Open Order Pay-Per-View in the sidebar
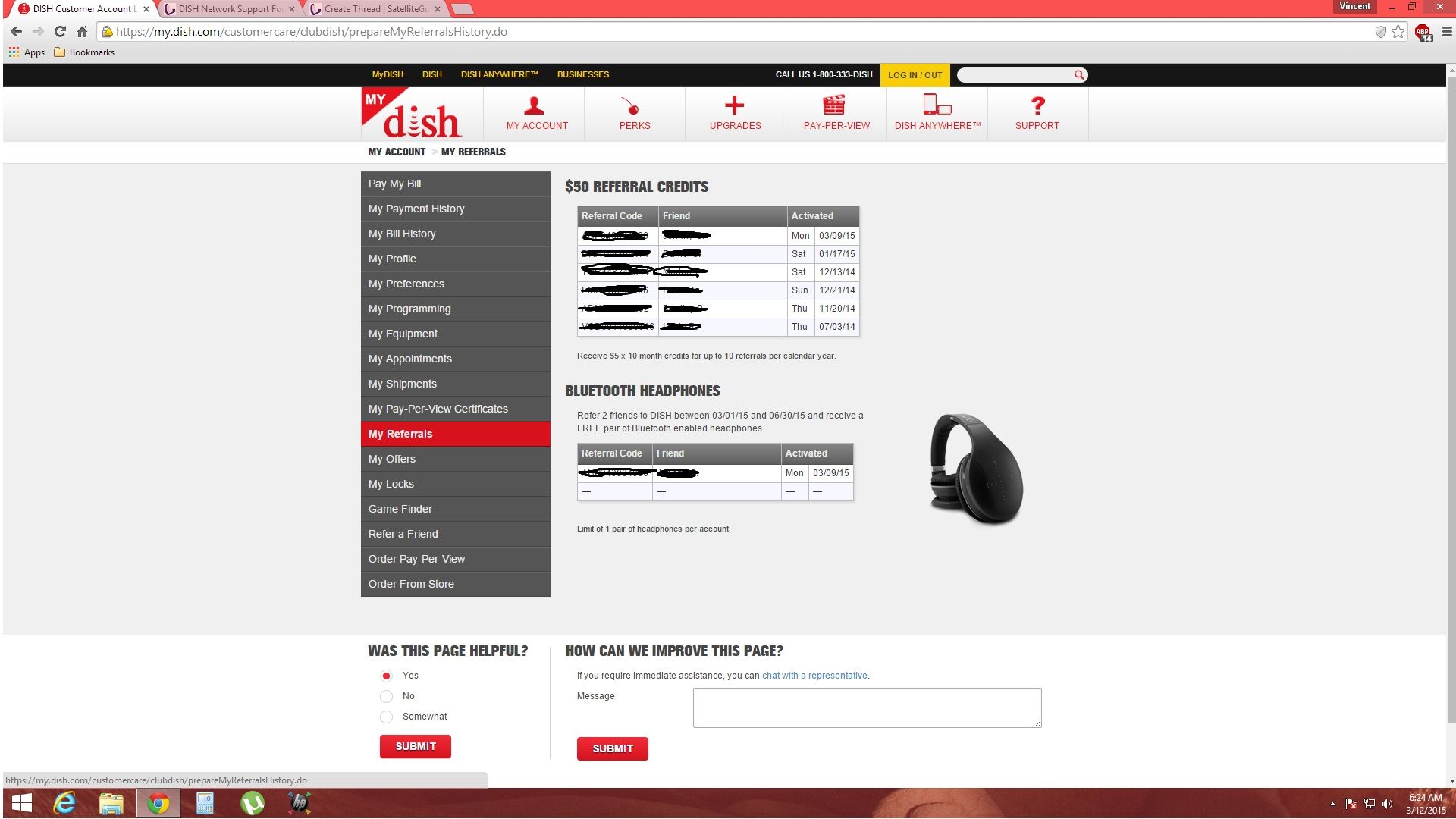Screen dimensions: 1456x819 pos(456,559)
